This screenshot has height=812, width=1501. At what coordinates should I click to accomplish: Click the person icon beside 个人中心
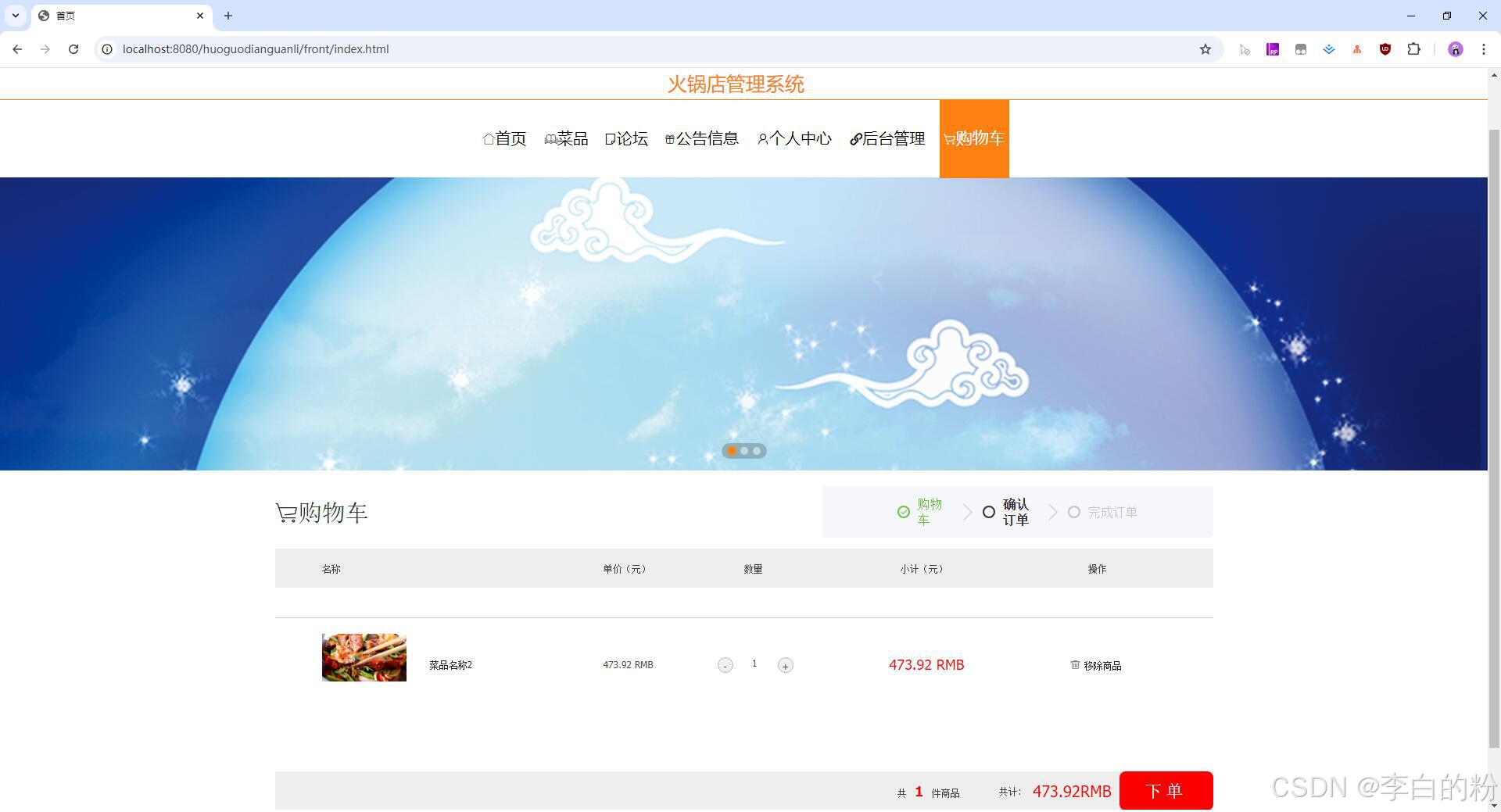pyautogui.click(x=762, y=139)
